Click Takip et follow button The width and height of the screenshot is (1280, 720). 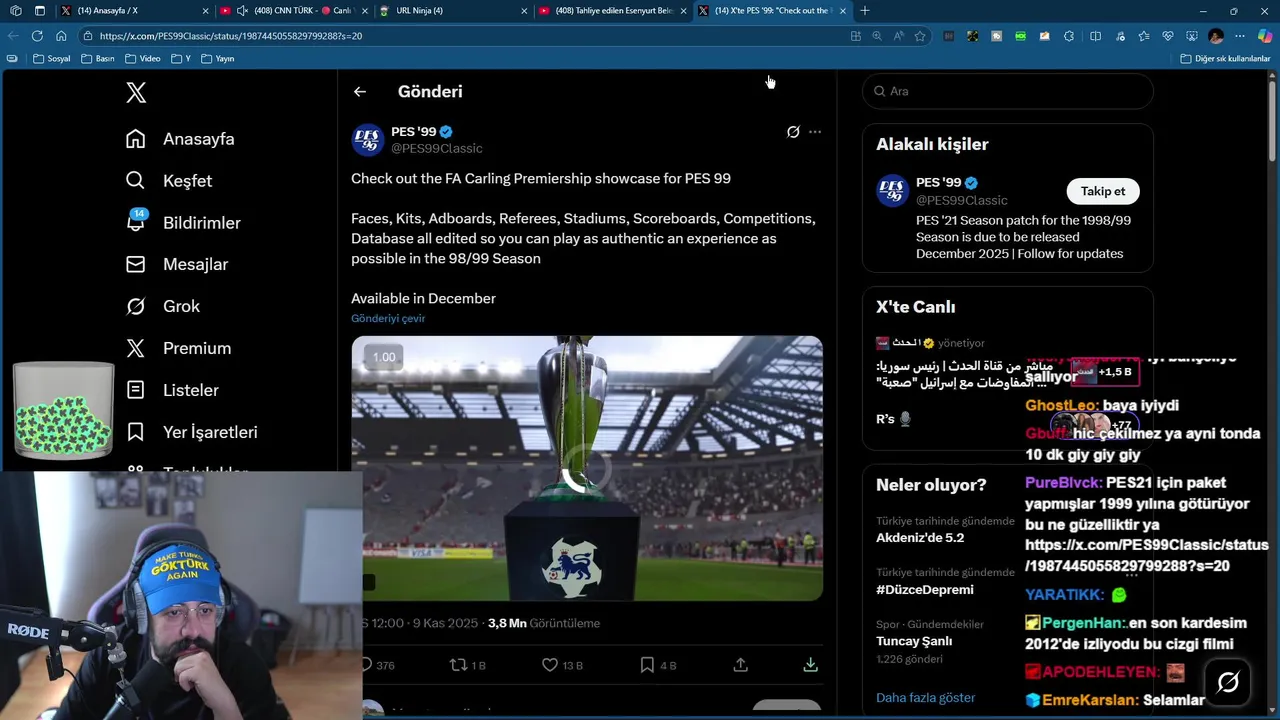[x=1103, y=191]
